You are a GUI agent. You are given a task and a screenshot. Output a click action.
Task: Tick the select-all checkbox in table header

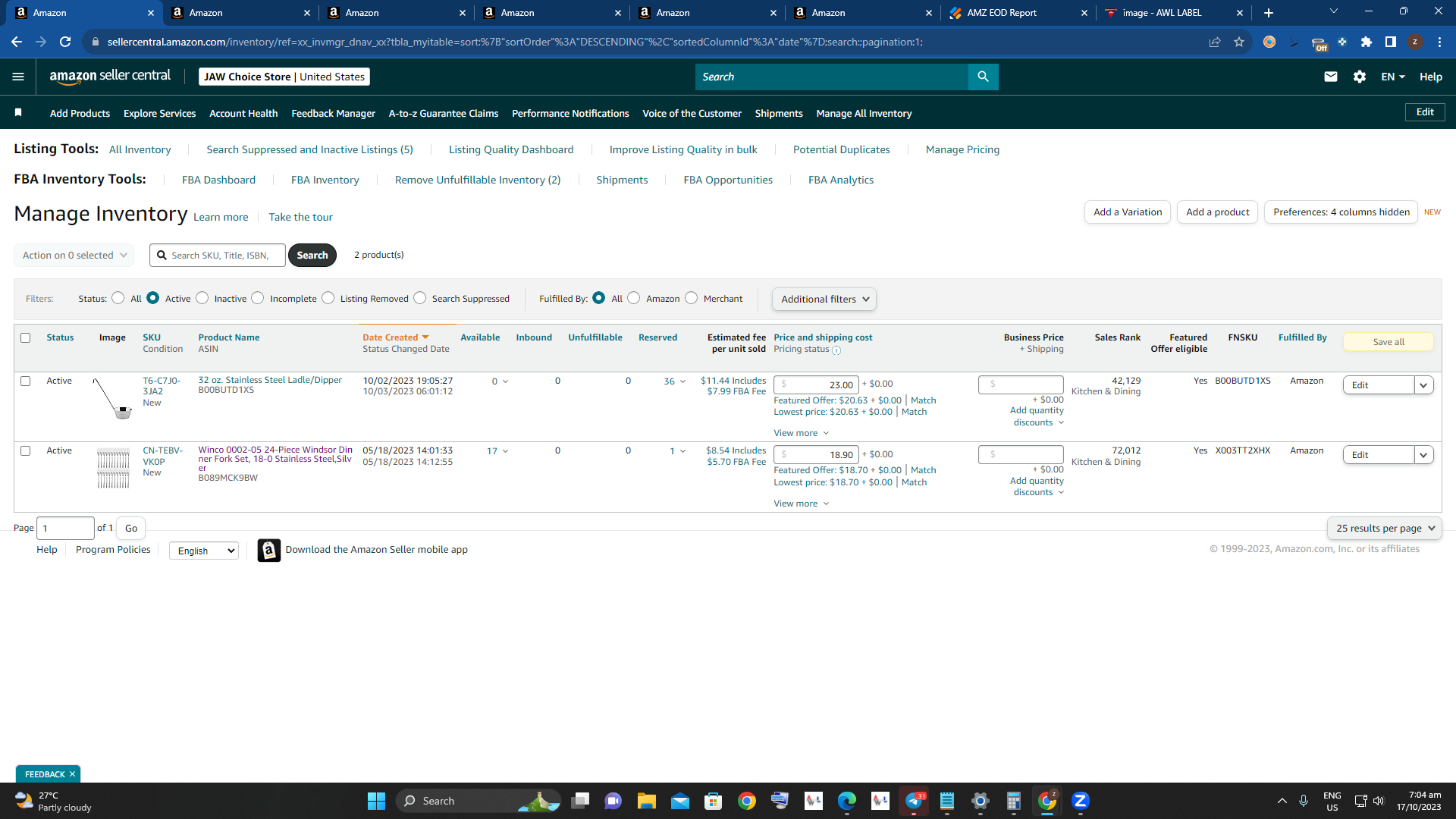click(26, 338)
